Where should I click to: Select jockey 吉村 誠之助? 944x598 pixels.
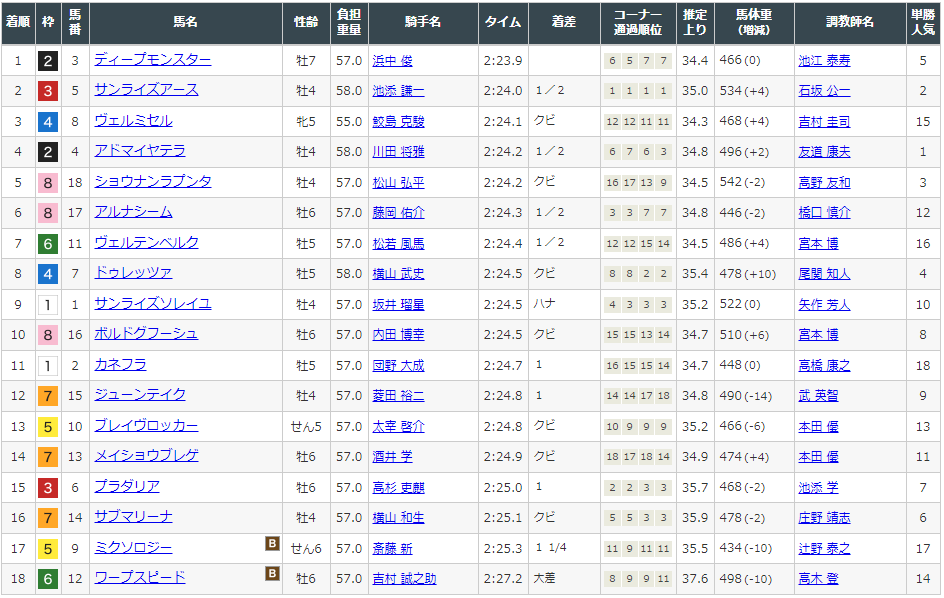[x=403, y=579]
